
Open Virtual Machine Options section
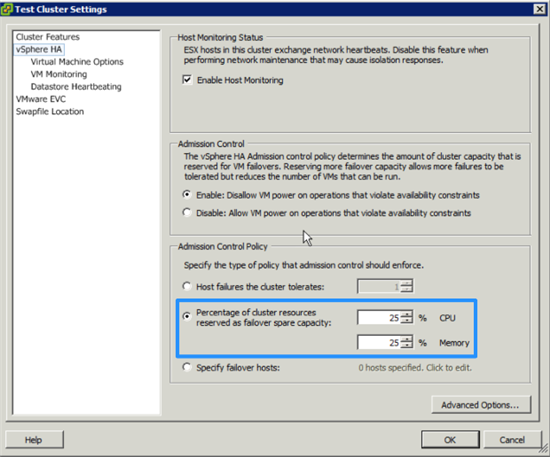coord(77,62)
